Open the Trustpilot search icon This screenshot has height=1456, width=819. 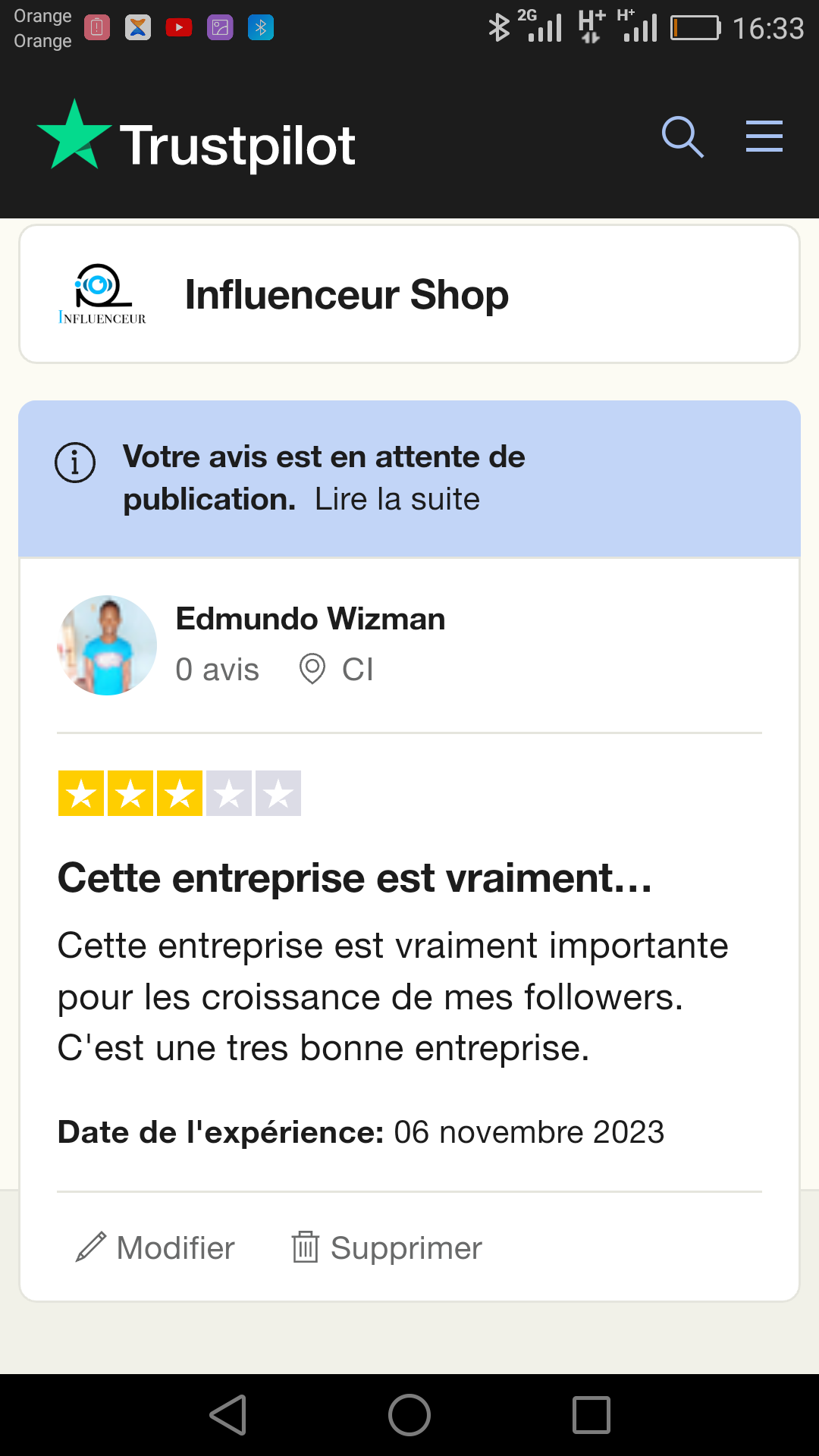tap(682, 137)
